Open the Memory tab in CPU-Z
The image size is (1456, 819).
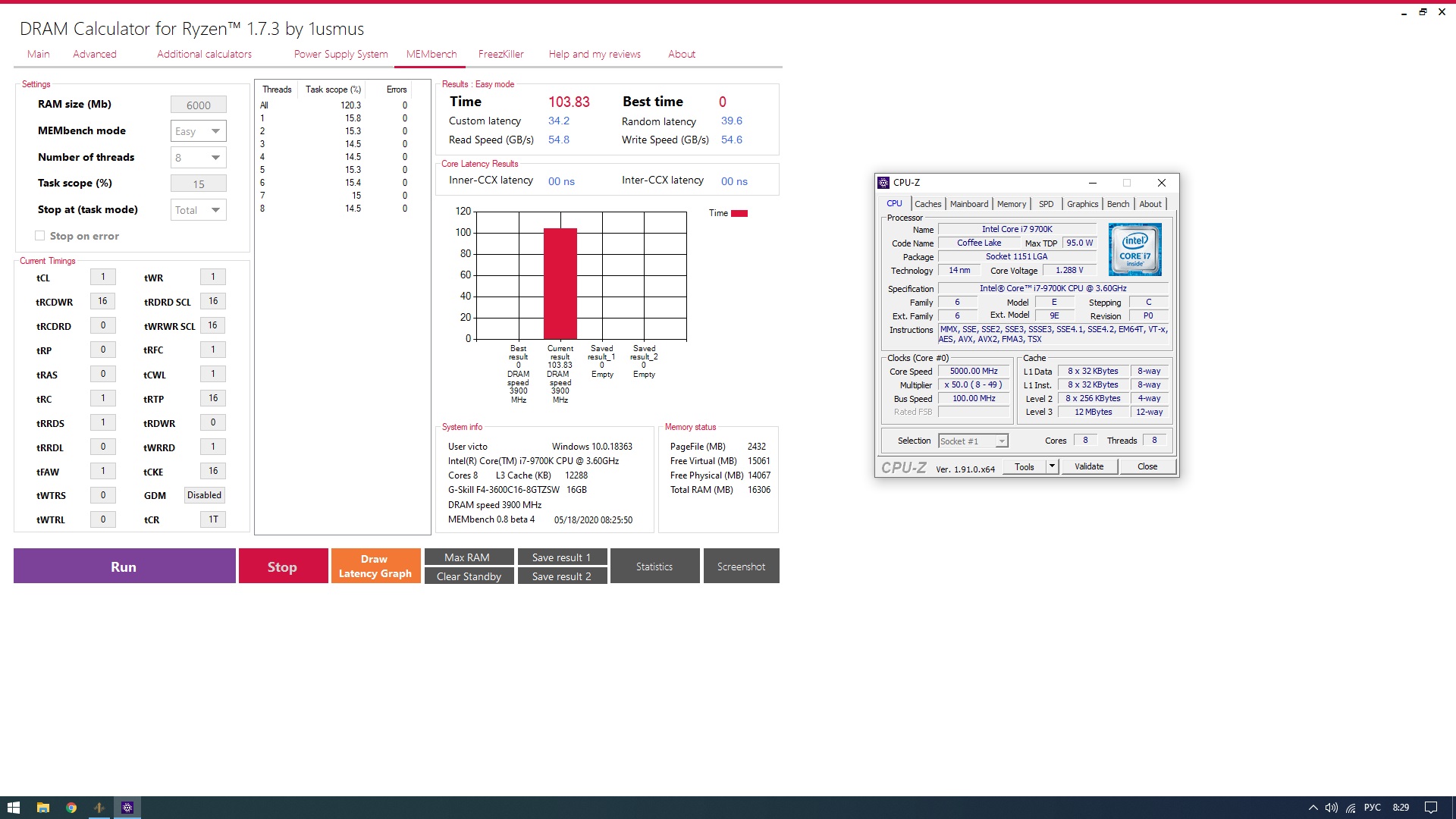(x=1011, y=204)
